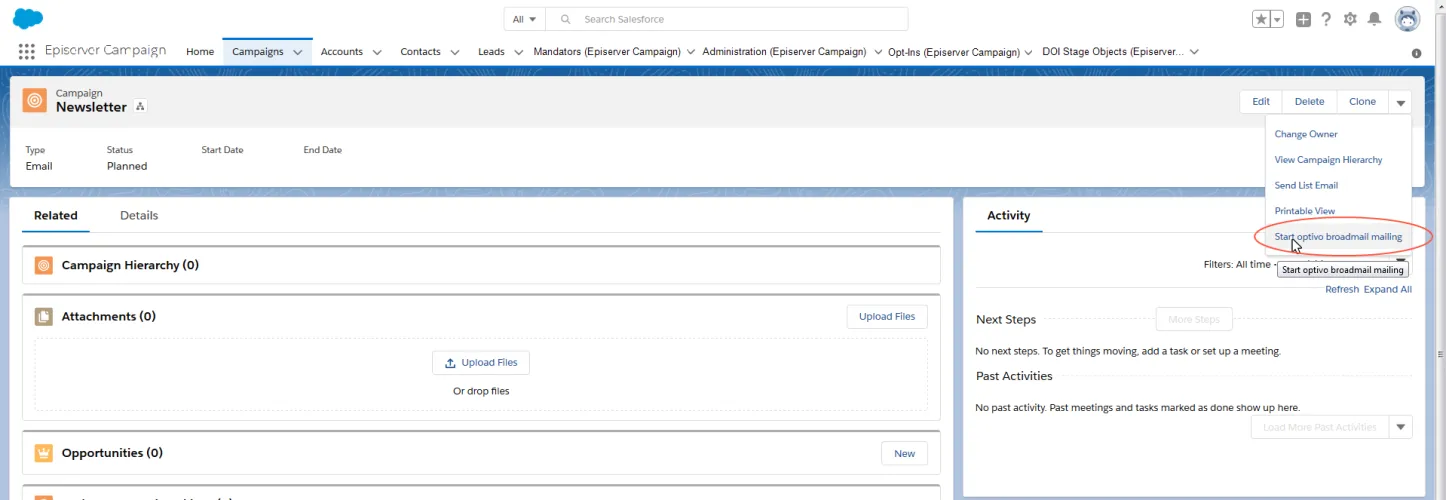Click Upload Files in the drop zone

click(481, 363)
